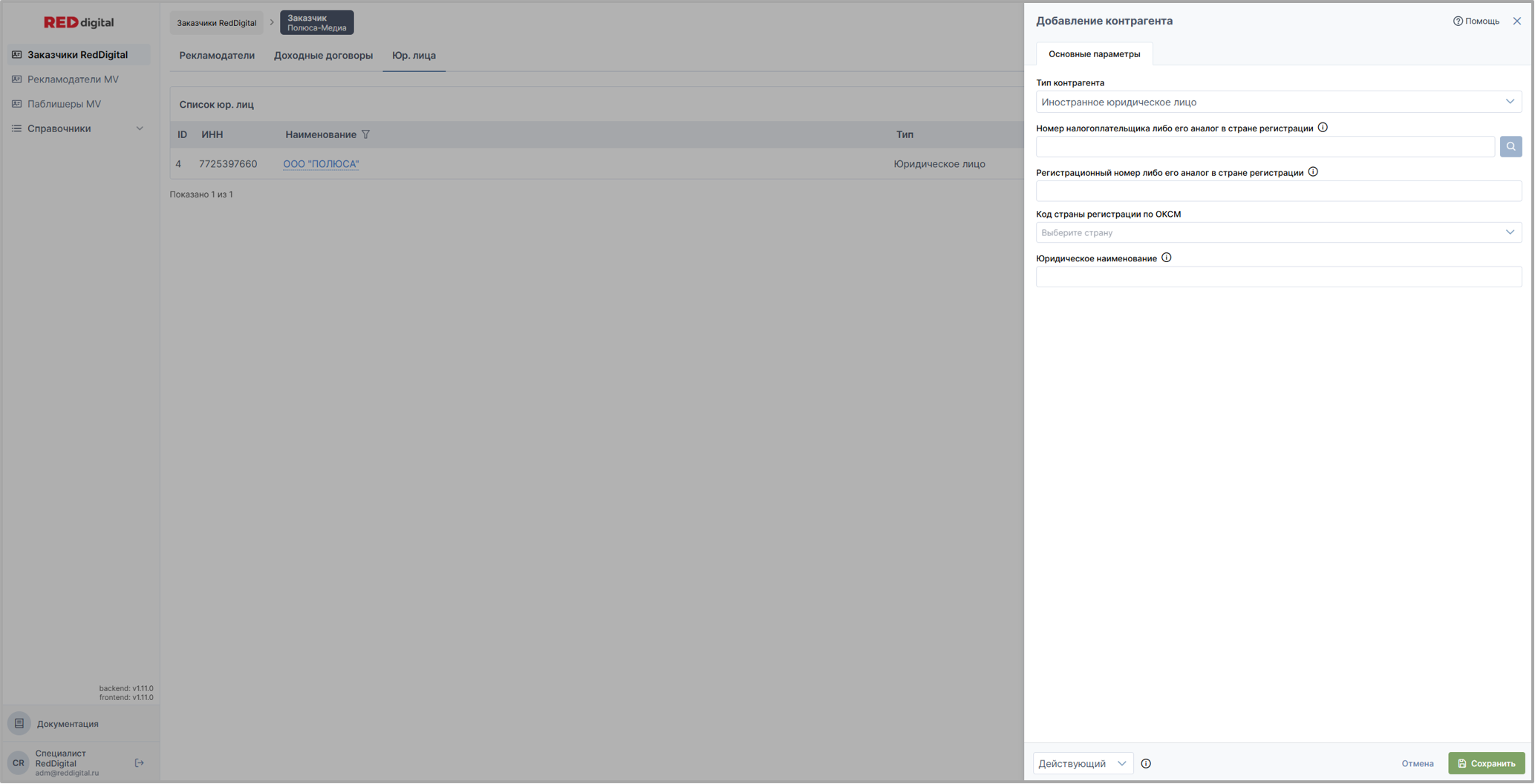Open the Действующий status dropdown
The height and width of the screenshot is (784, 1535).
pos(1082,763)
